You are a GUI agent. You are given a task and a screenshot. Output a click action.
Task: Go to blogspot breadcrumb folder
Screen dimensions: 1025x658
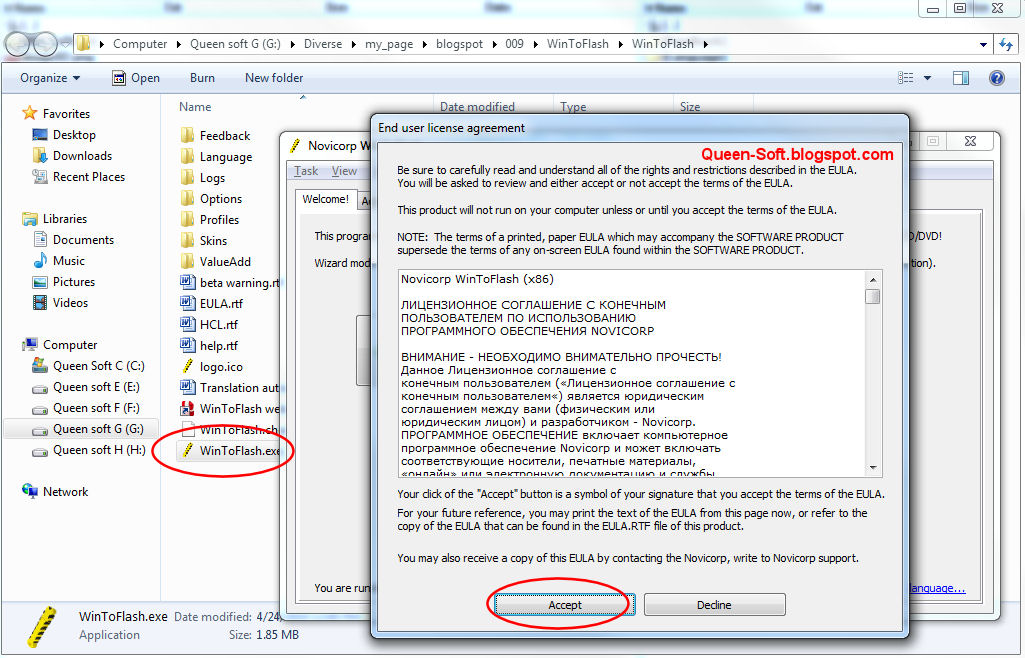[x=460, y=44]
